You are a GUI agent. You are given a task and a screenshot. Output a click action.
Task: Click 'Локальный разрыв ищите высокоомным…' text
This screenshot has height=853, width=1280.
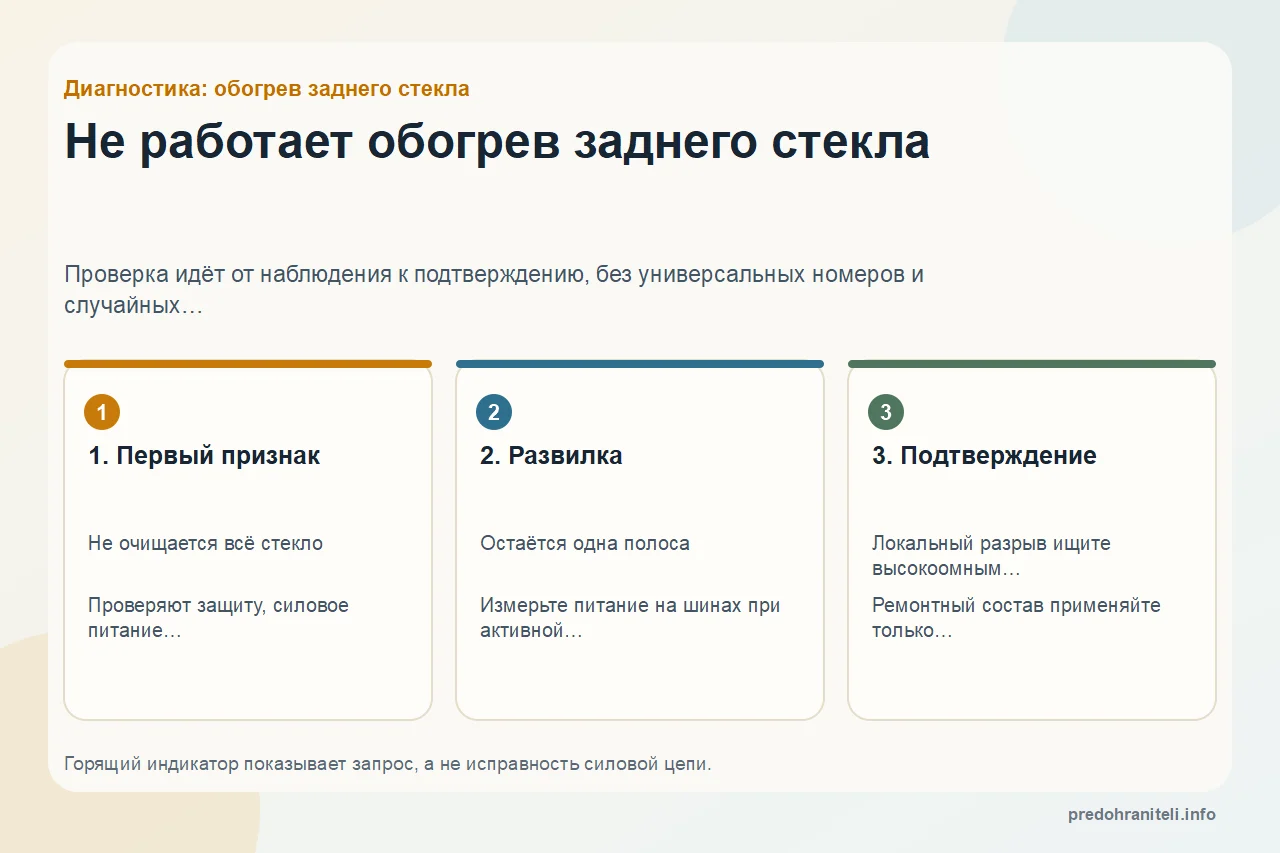point(991,556)
